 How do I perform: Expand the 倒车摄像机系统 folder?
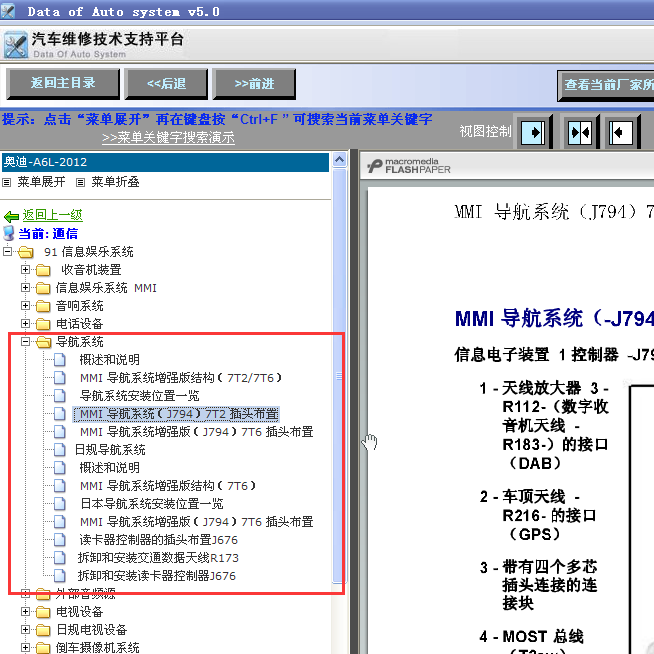25,647
